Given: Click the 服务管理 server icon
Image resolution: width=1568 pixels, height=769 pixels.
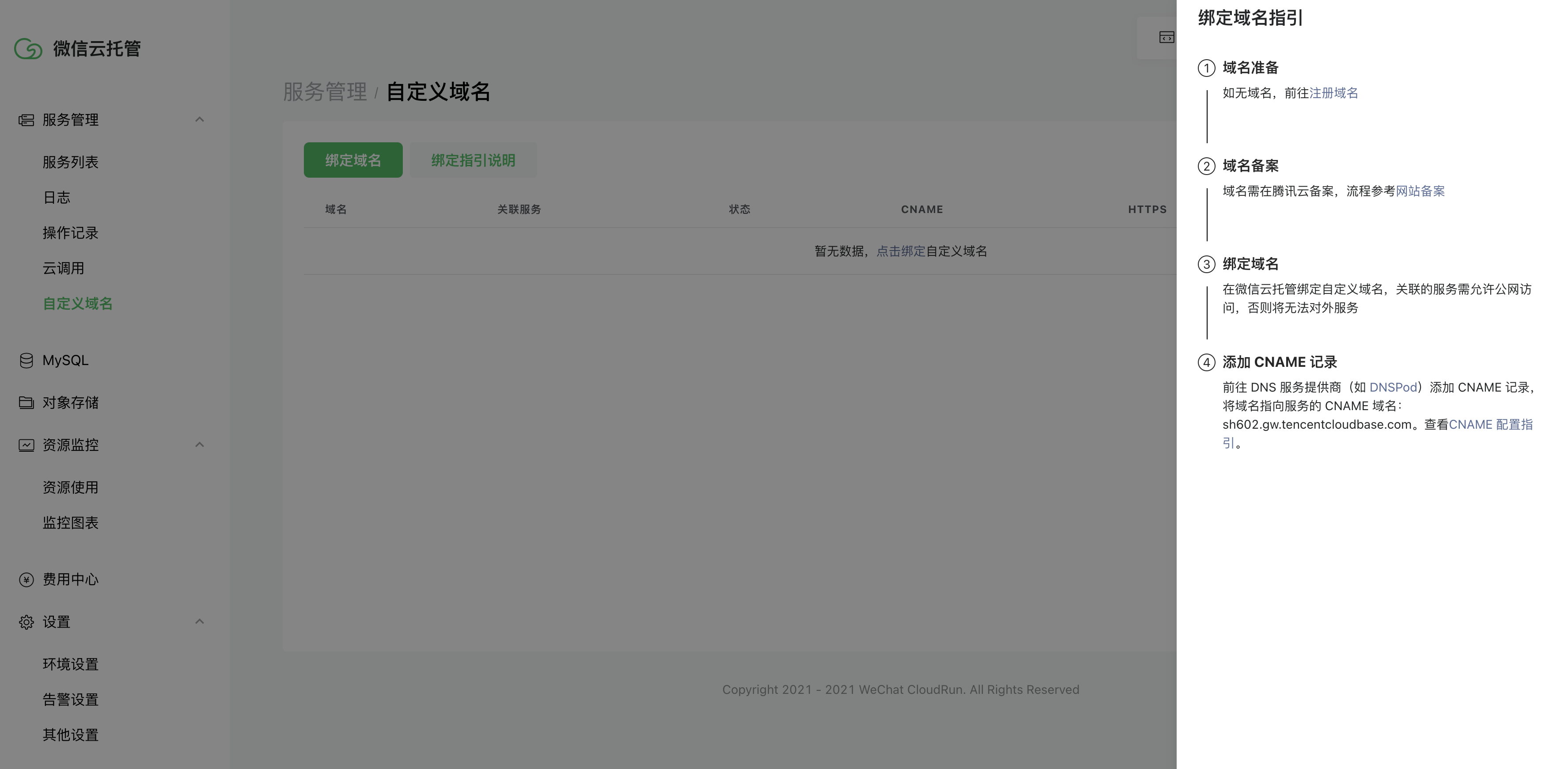Looking at the screenshot, I should click(26, 120).
